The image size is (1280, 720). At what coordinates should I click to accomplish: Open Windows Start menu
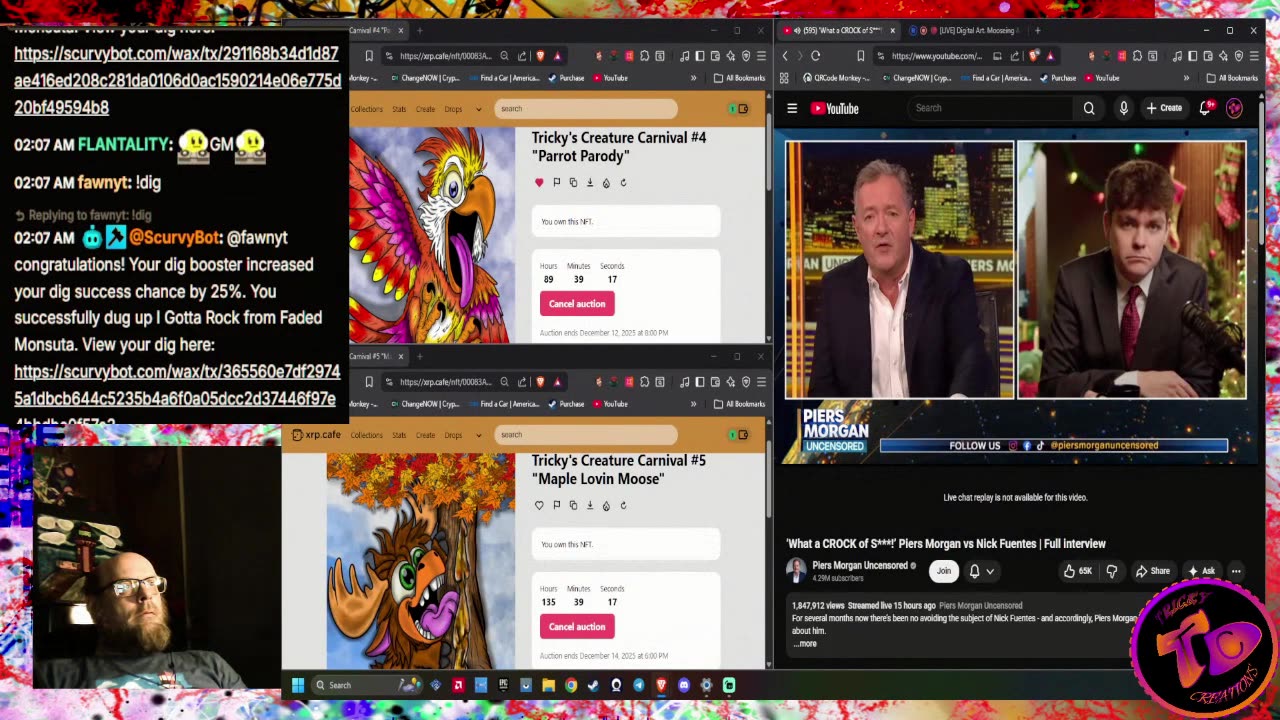297,685
